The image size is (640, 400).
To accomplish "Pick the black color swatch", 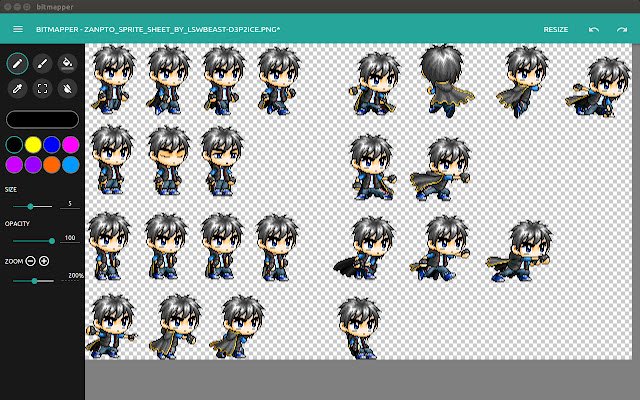I will [14, 144].
